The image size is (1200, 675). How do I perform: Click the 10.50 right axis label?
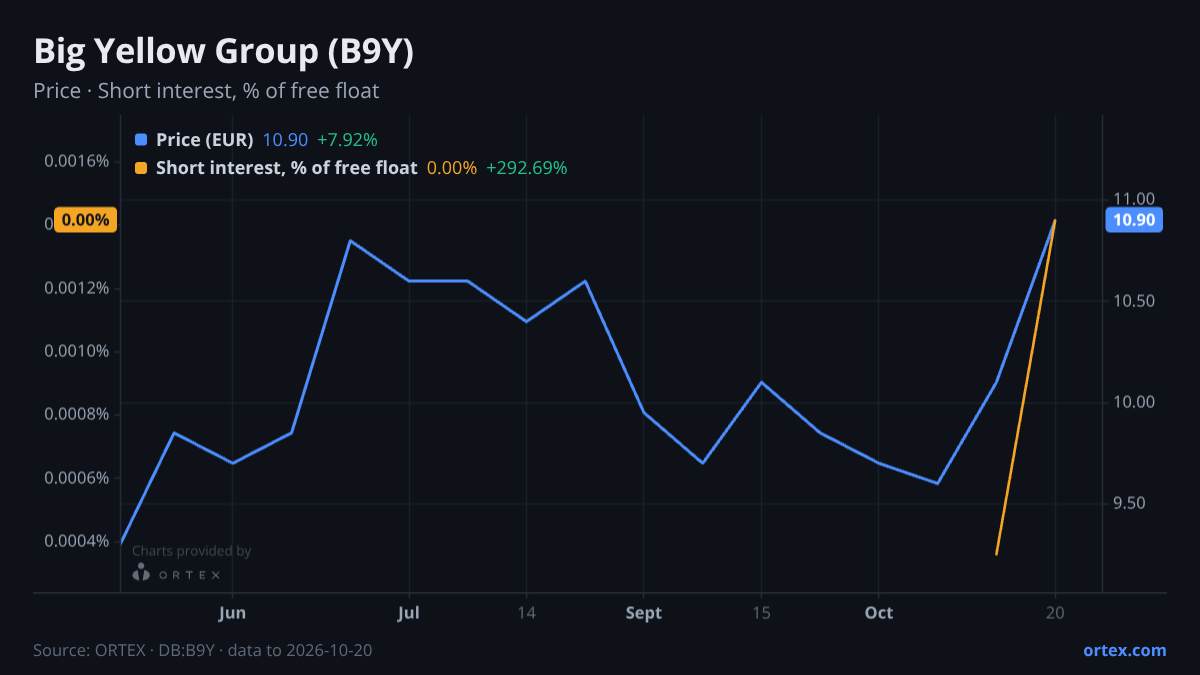pos(1134,301)
